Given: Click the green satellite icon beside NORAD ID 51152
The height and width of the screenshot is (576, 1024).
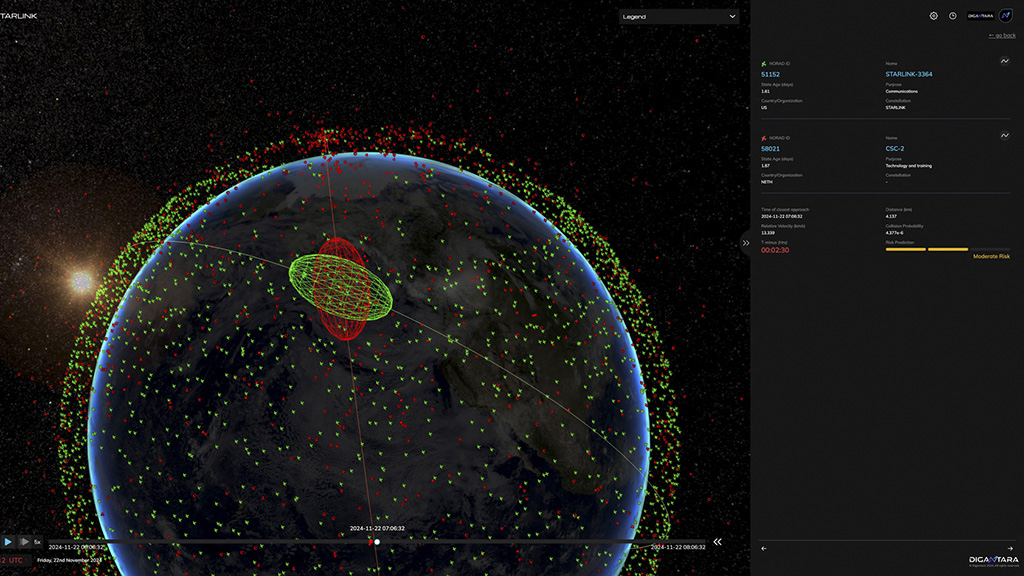Looking at the screenshot, I should click(763, 64).
